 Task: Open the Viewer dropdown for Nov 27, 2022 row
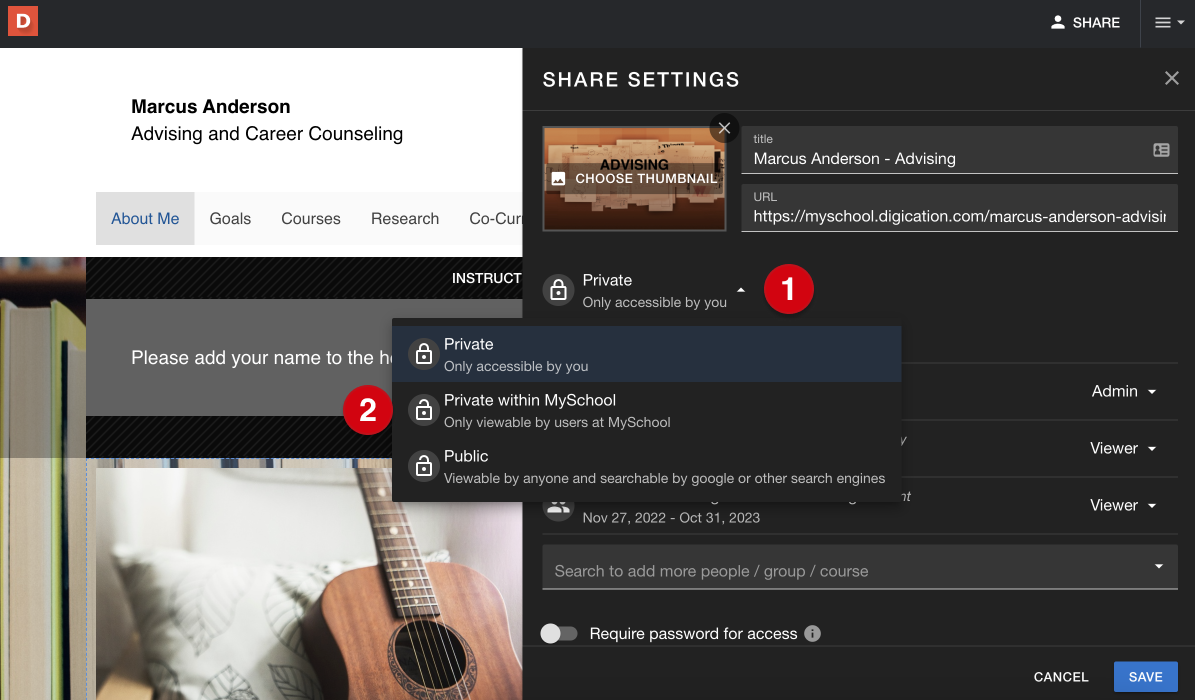tap(1123, 506)
